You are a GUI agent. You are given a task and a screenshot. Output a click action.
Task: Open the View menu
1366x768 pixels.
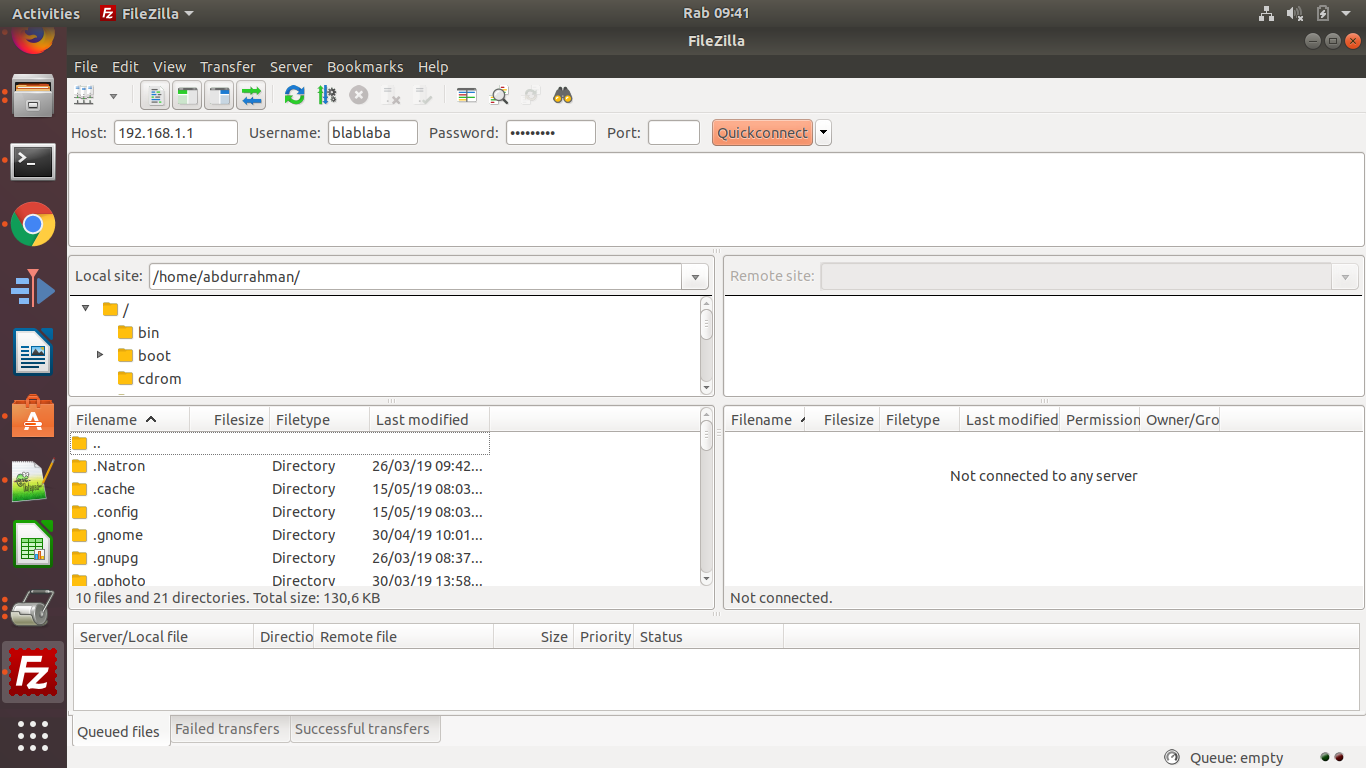(x=169, y=67)
